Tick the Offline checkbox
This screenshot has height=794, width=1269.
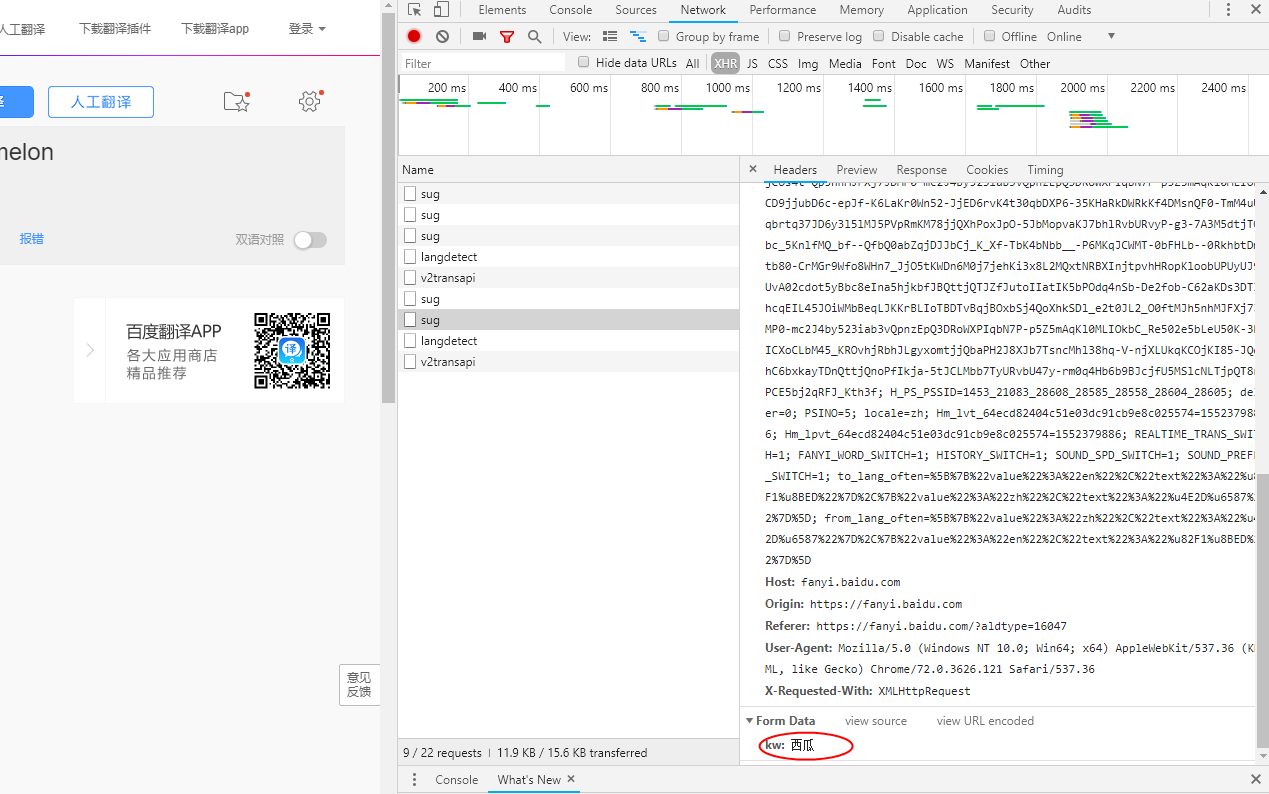click(x=989, y=36)
